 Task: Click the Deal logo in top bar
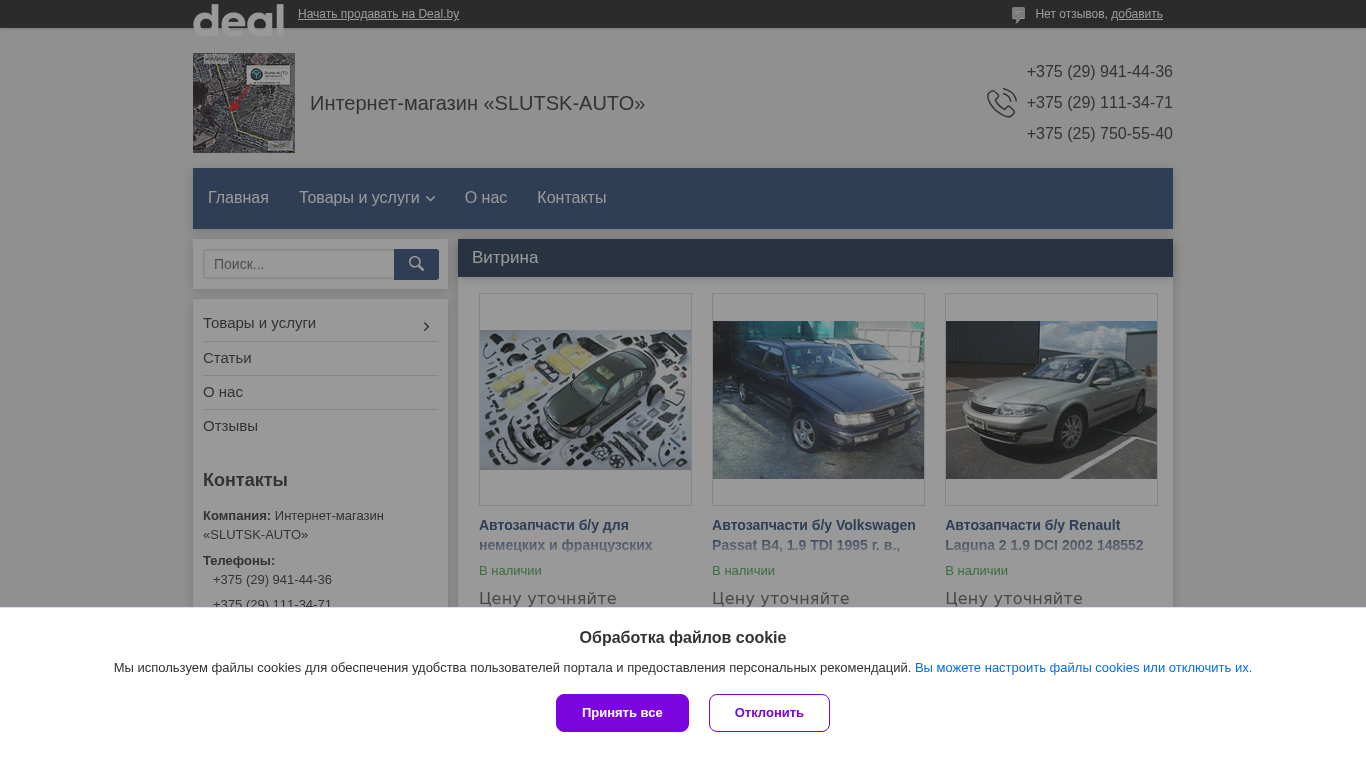(x=238, y=19)
